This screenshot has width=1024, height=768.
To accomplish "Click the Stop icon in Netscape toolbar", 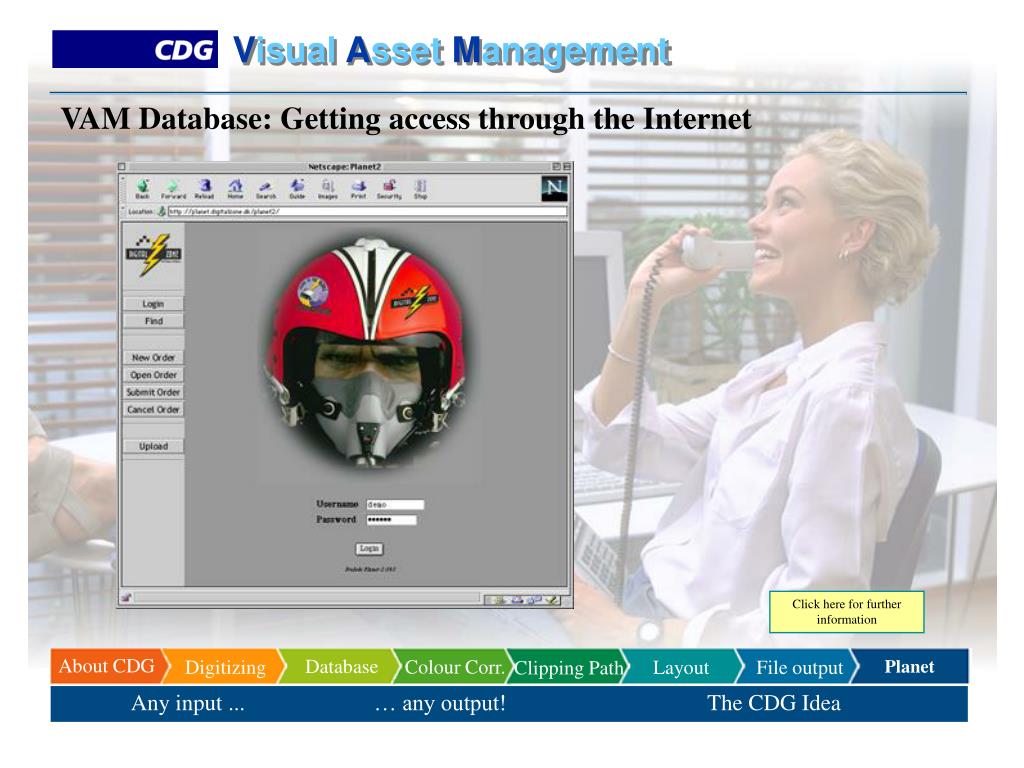I will 421,189.
